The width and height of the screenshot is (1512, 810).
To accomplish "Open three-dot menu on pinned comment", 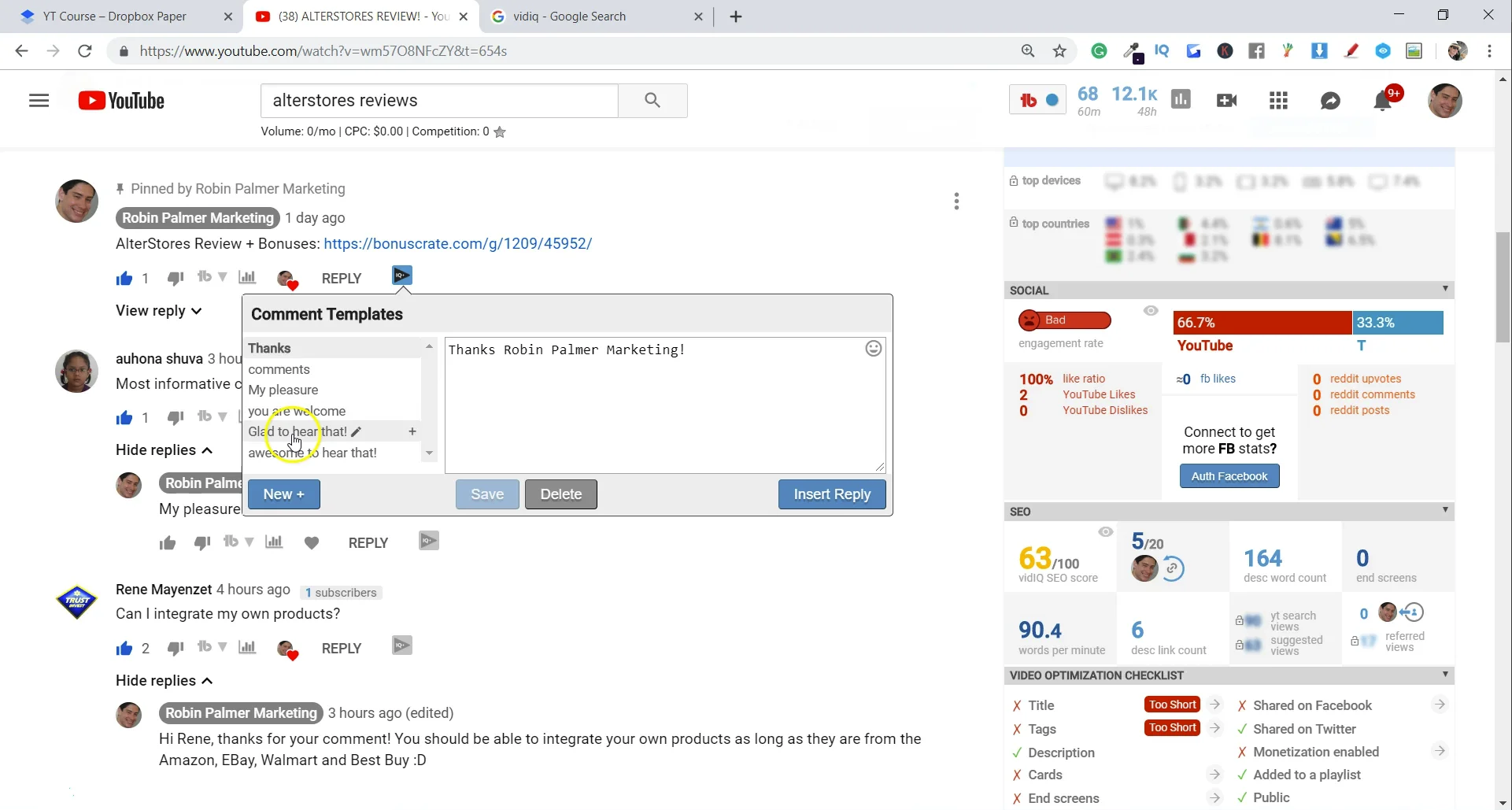I will coord(956,202).
